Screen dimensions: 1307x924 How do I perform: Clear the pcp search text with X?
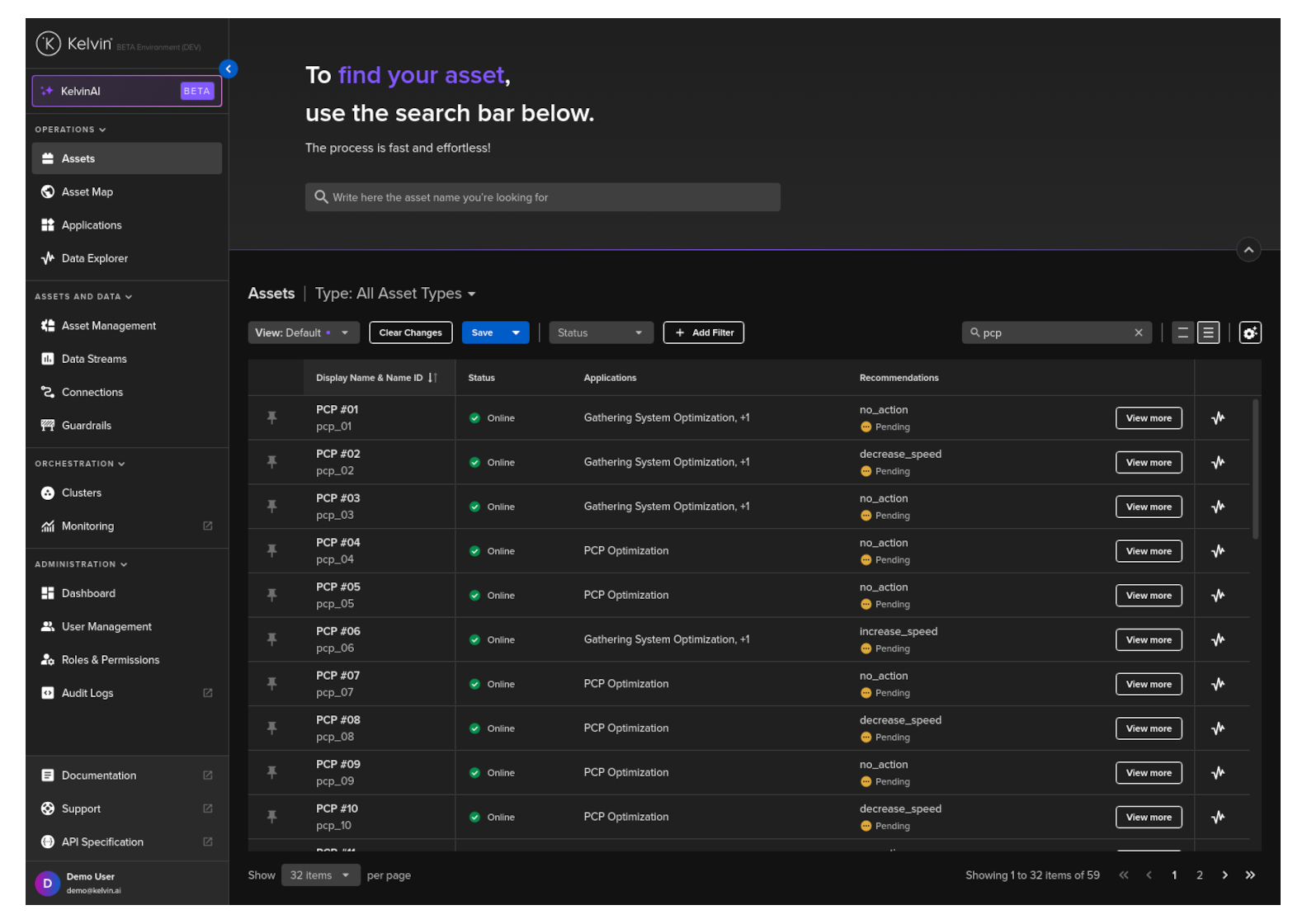(1138, 332)
